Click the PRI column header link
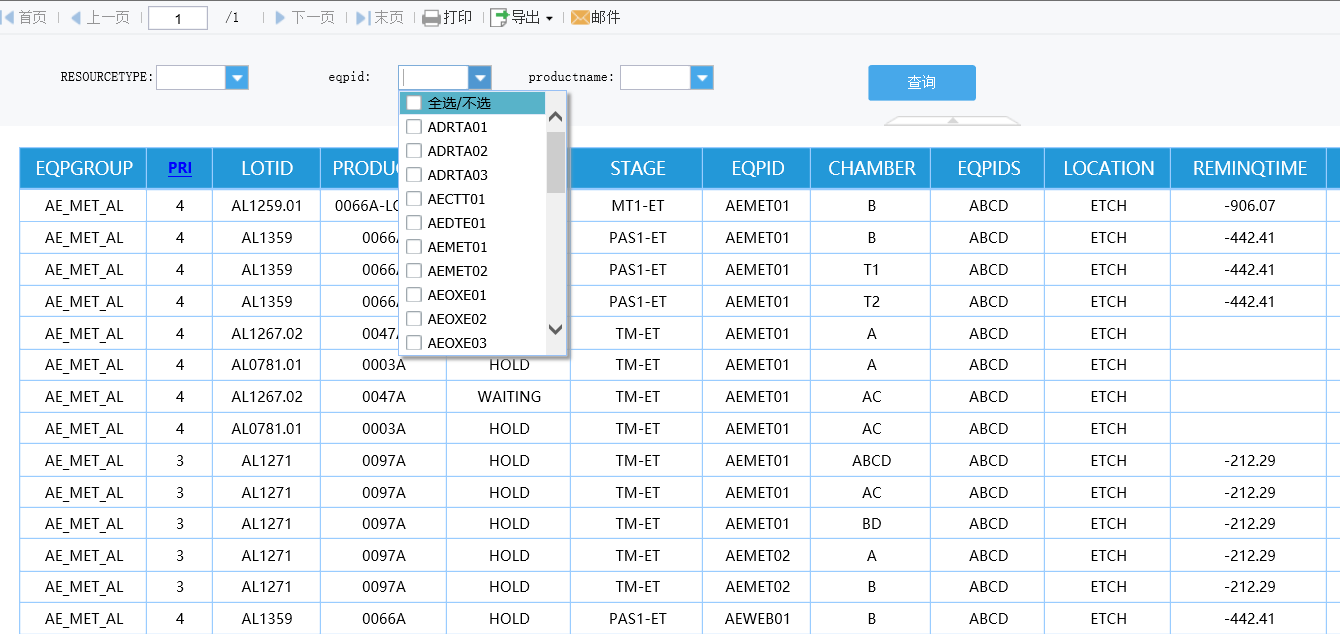This screenshot has height=634, width=1340. [180, 168]
